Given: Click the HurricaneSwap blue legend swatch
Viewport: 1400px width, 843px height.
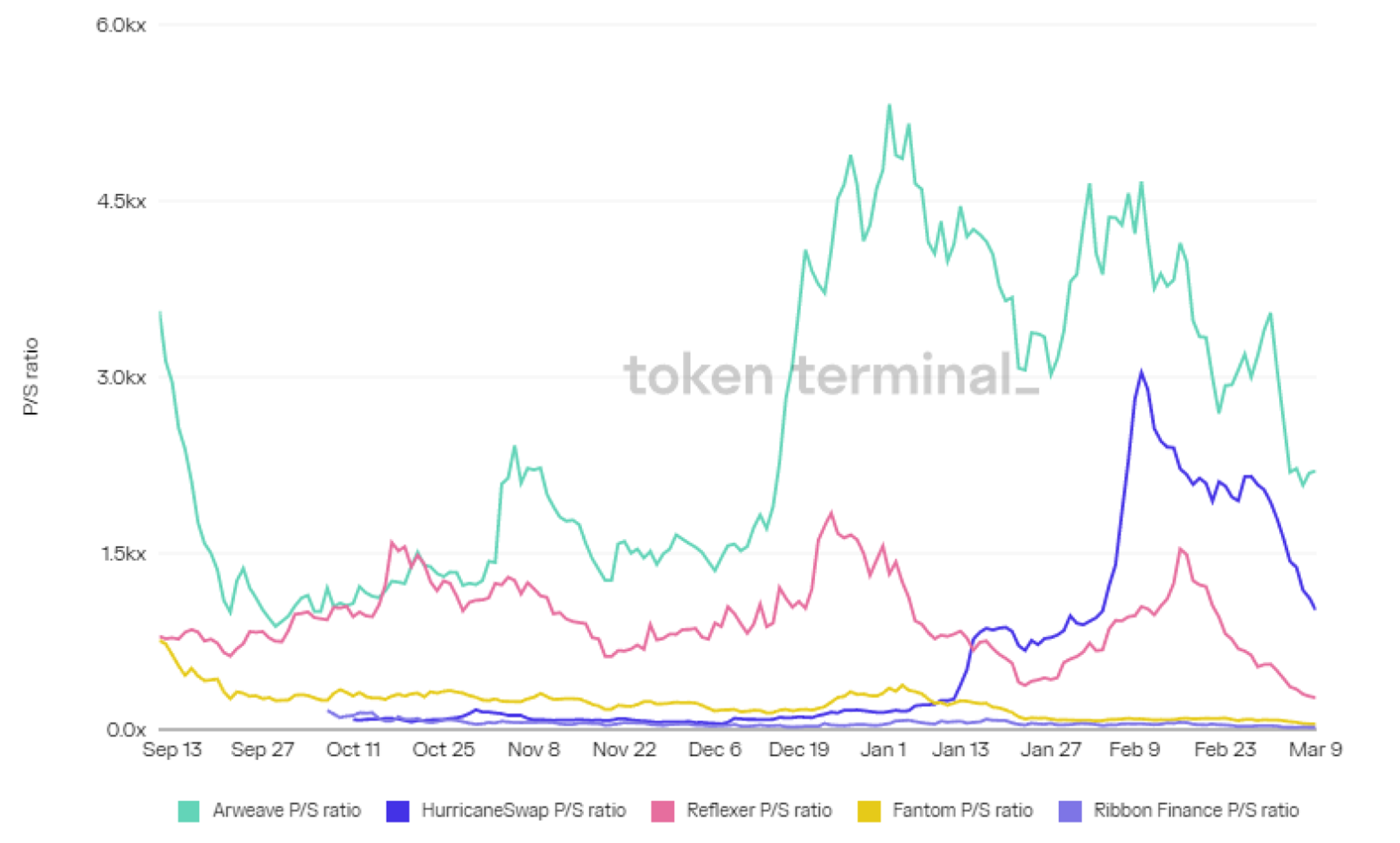Looking at the screenshot, I should coord(397,811).
